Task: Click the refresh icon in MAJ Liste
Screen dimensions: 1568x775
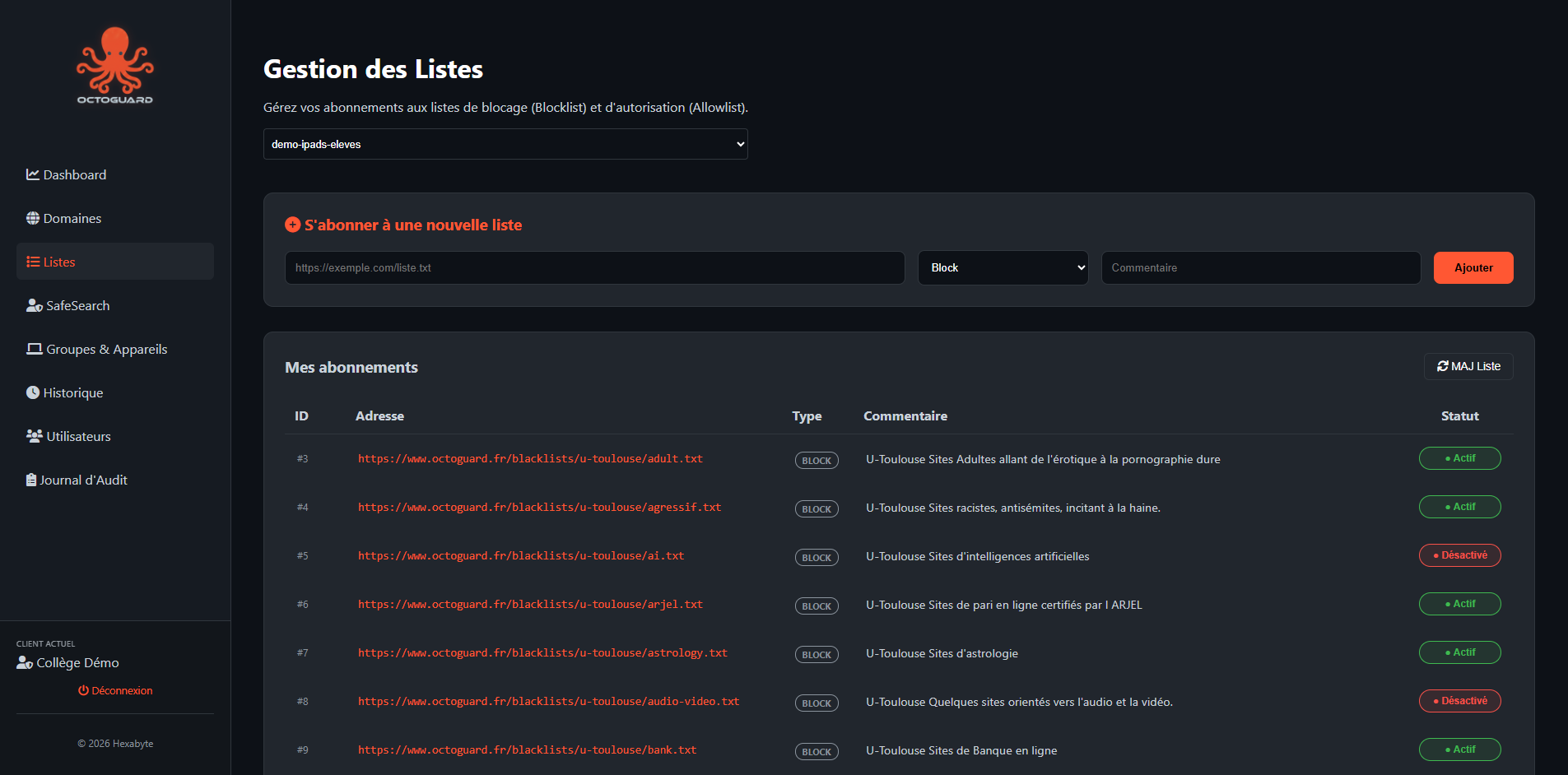Action: (x=1443, y=366)
